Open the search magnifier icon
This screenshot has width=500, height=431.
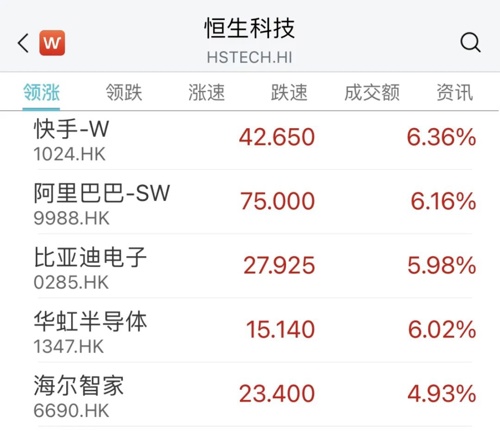[470, 42]
